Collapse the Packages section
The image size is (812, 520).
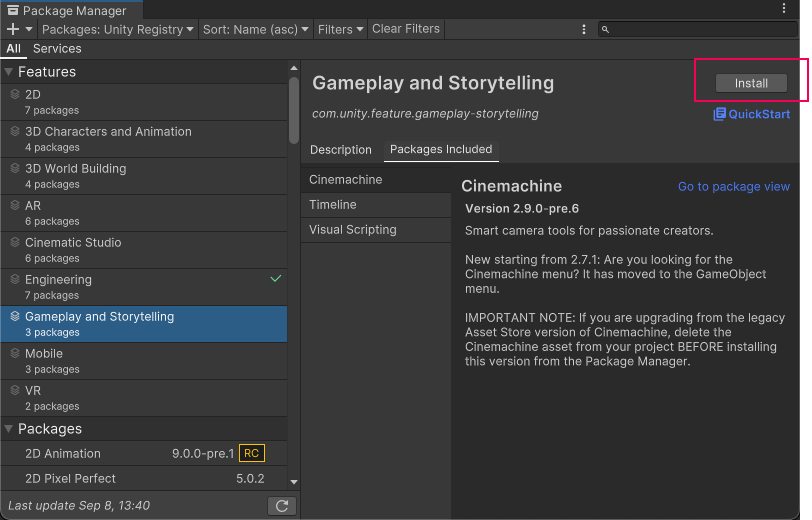(9, 429)
